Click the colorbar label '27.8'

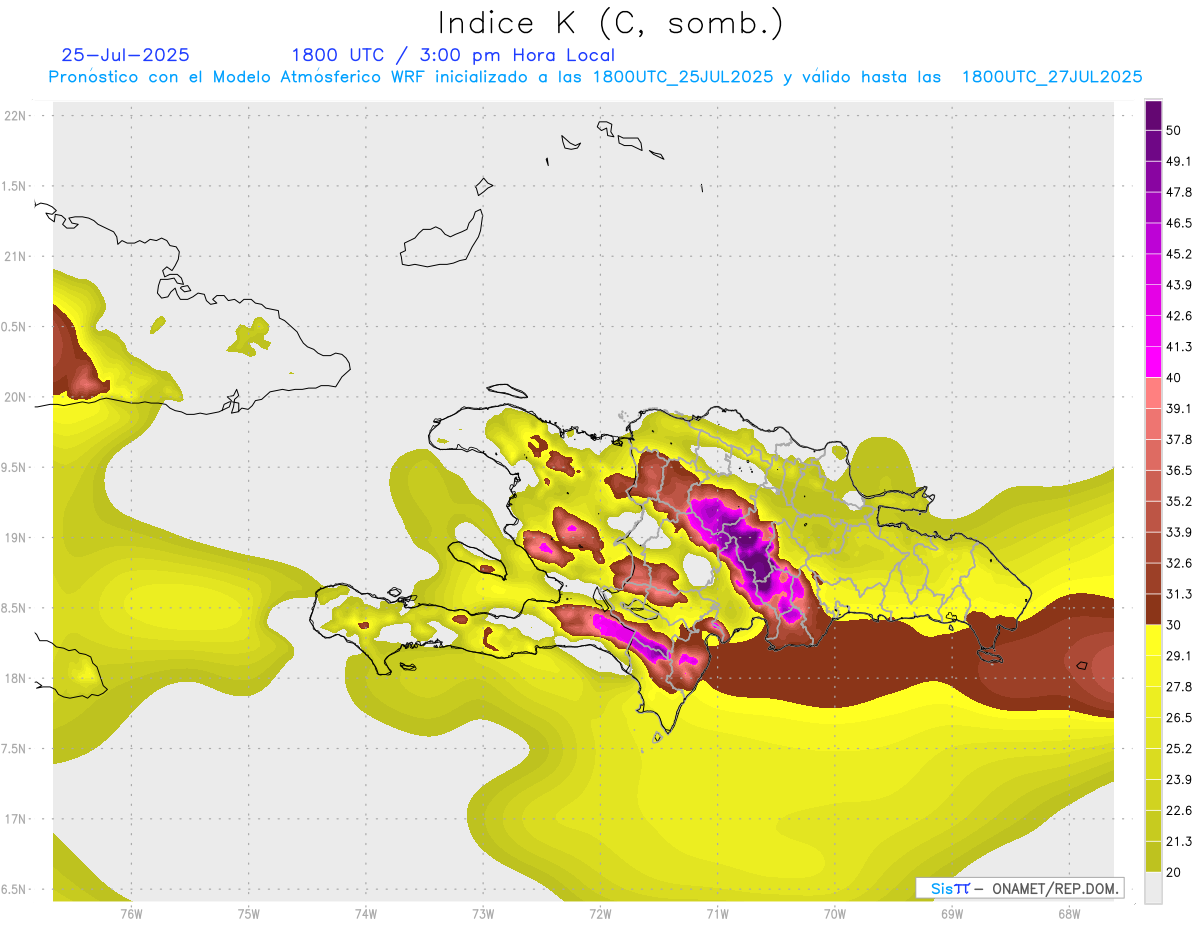coord(1179,687)
